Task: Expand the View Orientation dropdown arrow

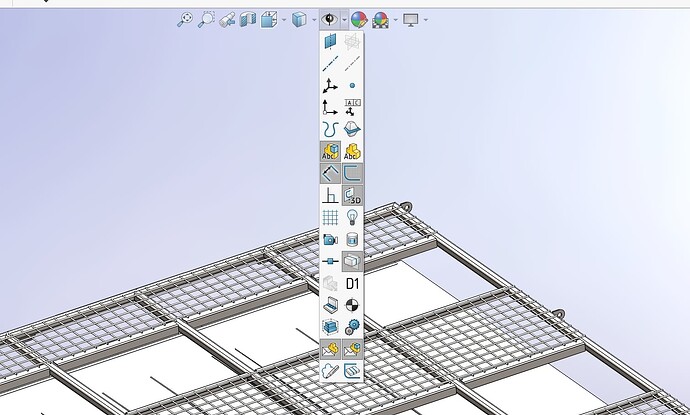Action: tap(285, 19)
